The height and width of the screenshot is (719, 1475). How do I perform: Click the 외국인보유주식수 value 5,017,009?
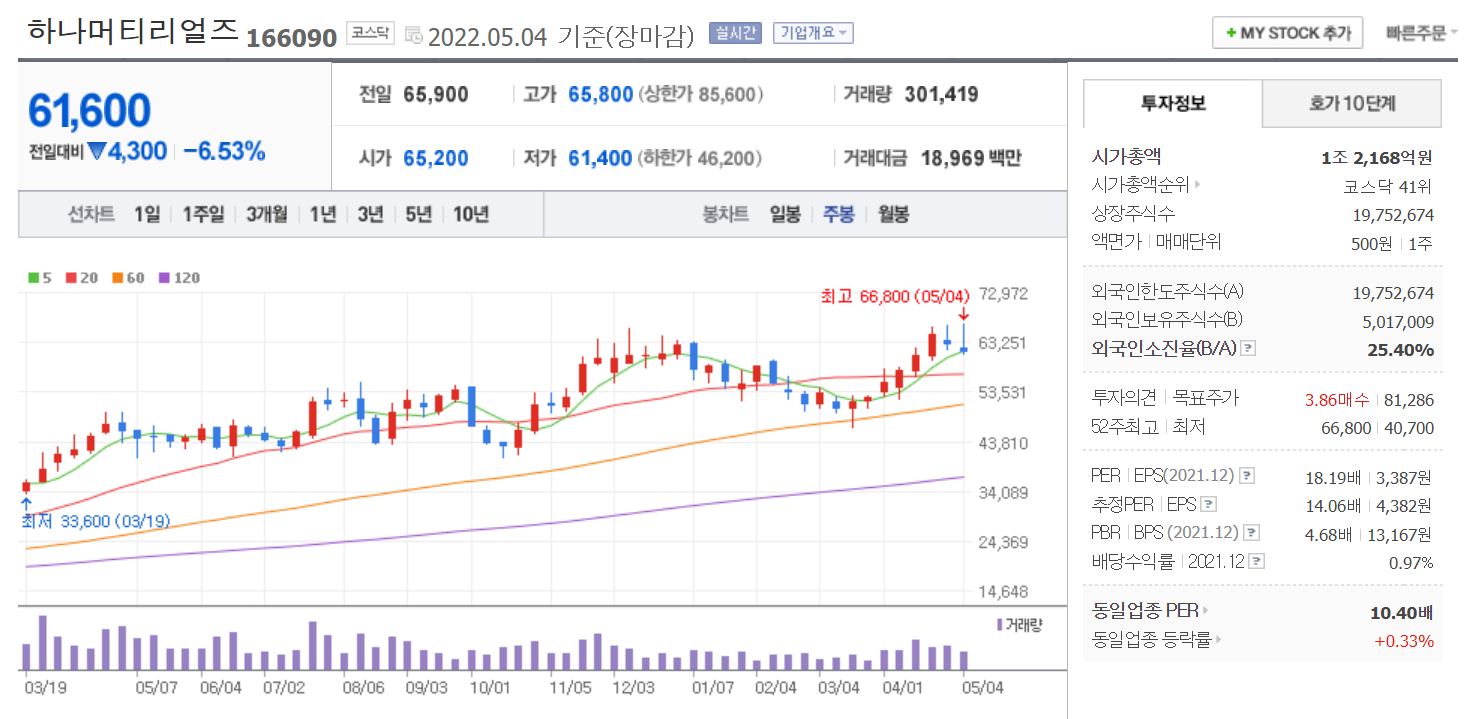[1398, 321]
